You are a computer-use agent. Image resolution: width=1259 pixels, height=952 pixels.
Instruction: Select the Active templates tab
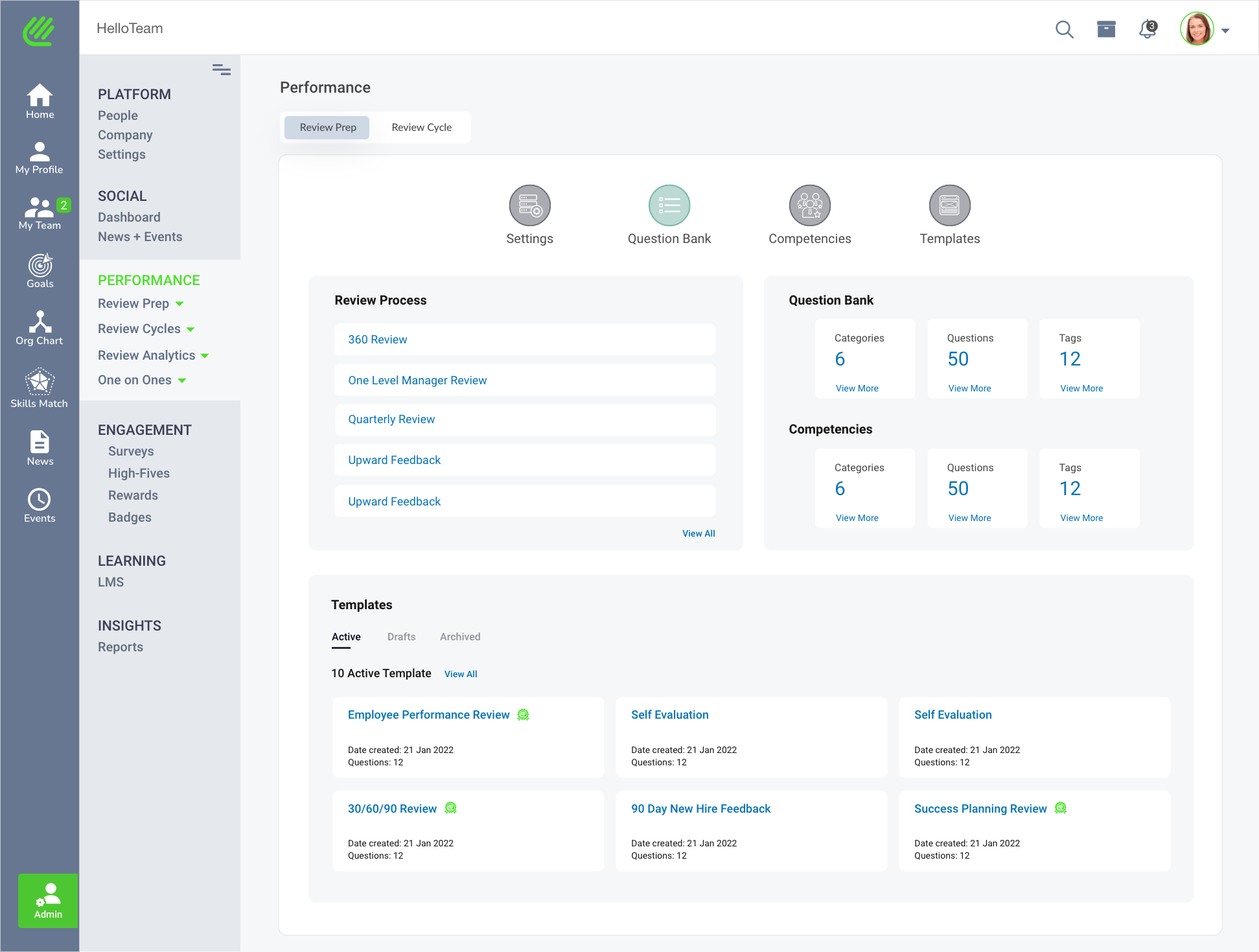(346, 637)
